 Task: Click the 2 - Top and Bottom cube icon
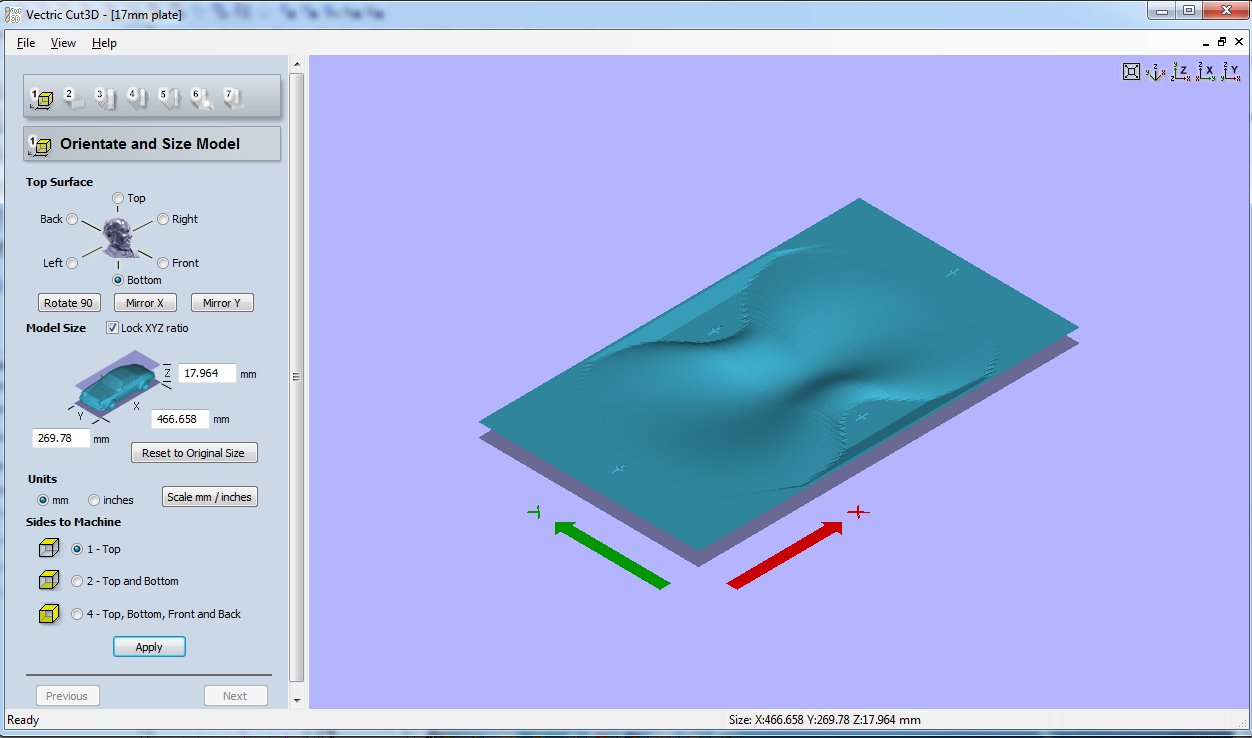49,581
